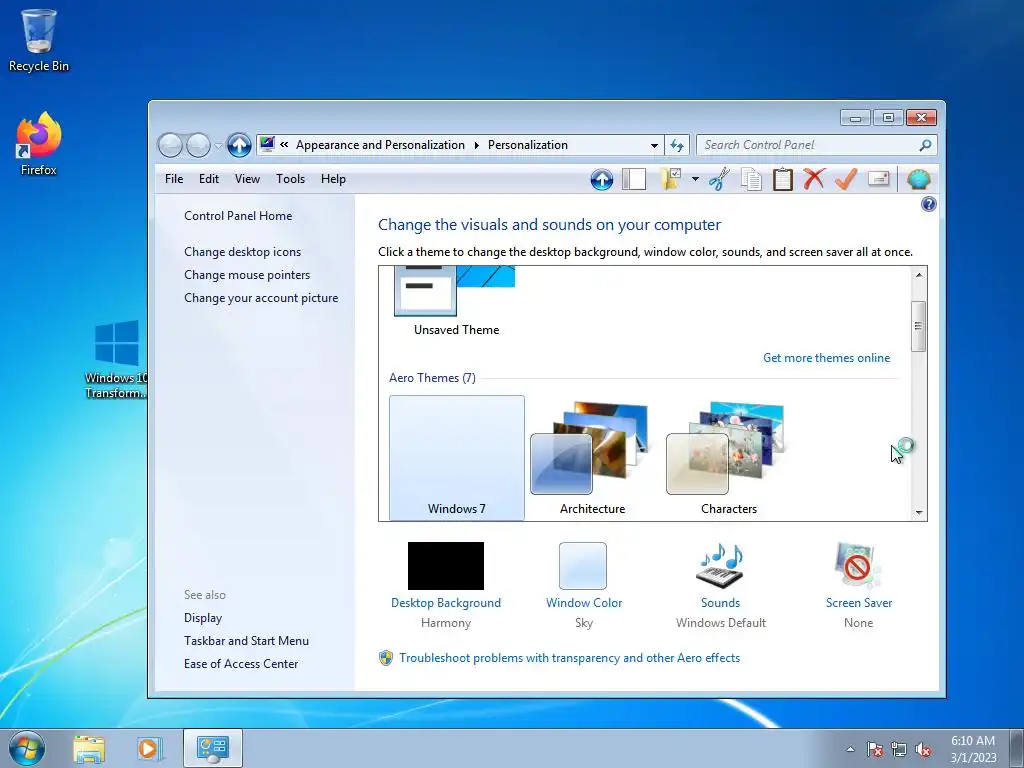This screenshot has height=768, width=1024.
Task: Open the View menu
Action: click(248, 179)
